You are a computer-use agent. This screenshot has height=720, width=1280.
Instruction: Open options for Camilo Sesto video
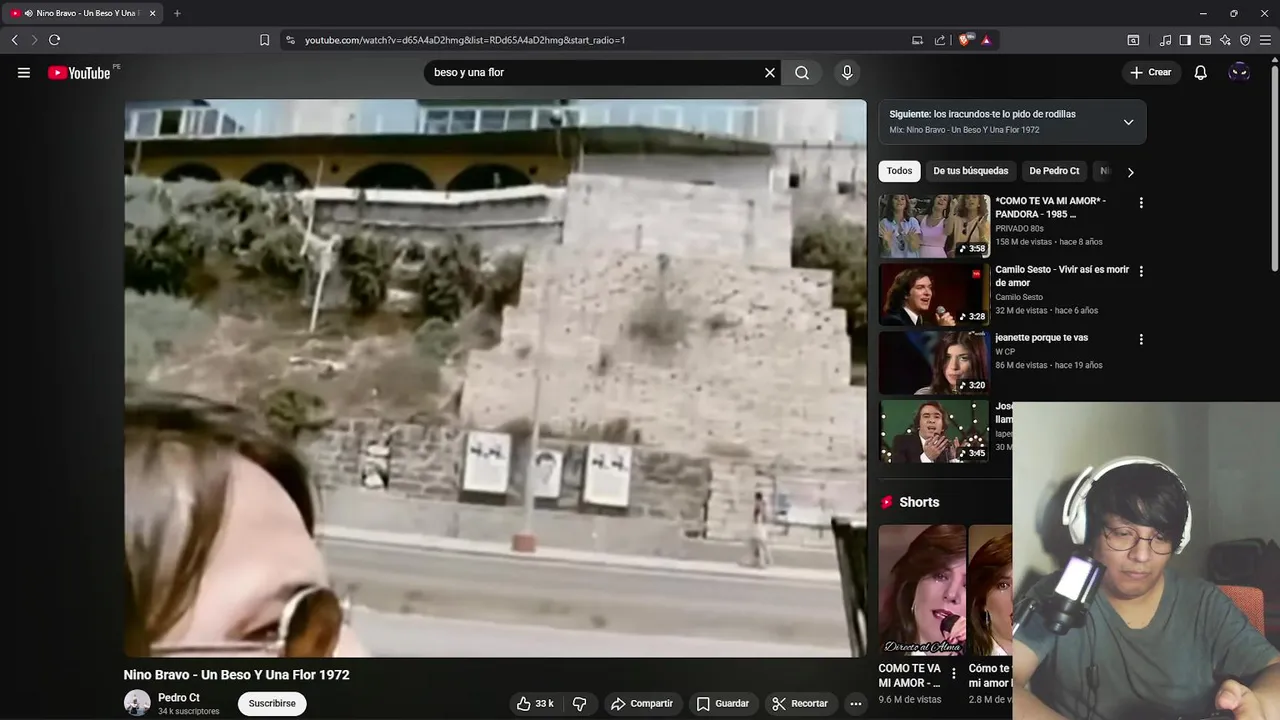(x=1141, y=271)
